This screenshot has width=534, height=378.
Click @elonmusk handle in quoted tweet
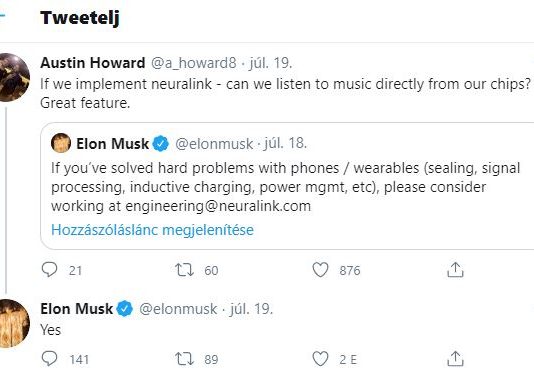(x=214, y=144)
